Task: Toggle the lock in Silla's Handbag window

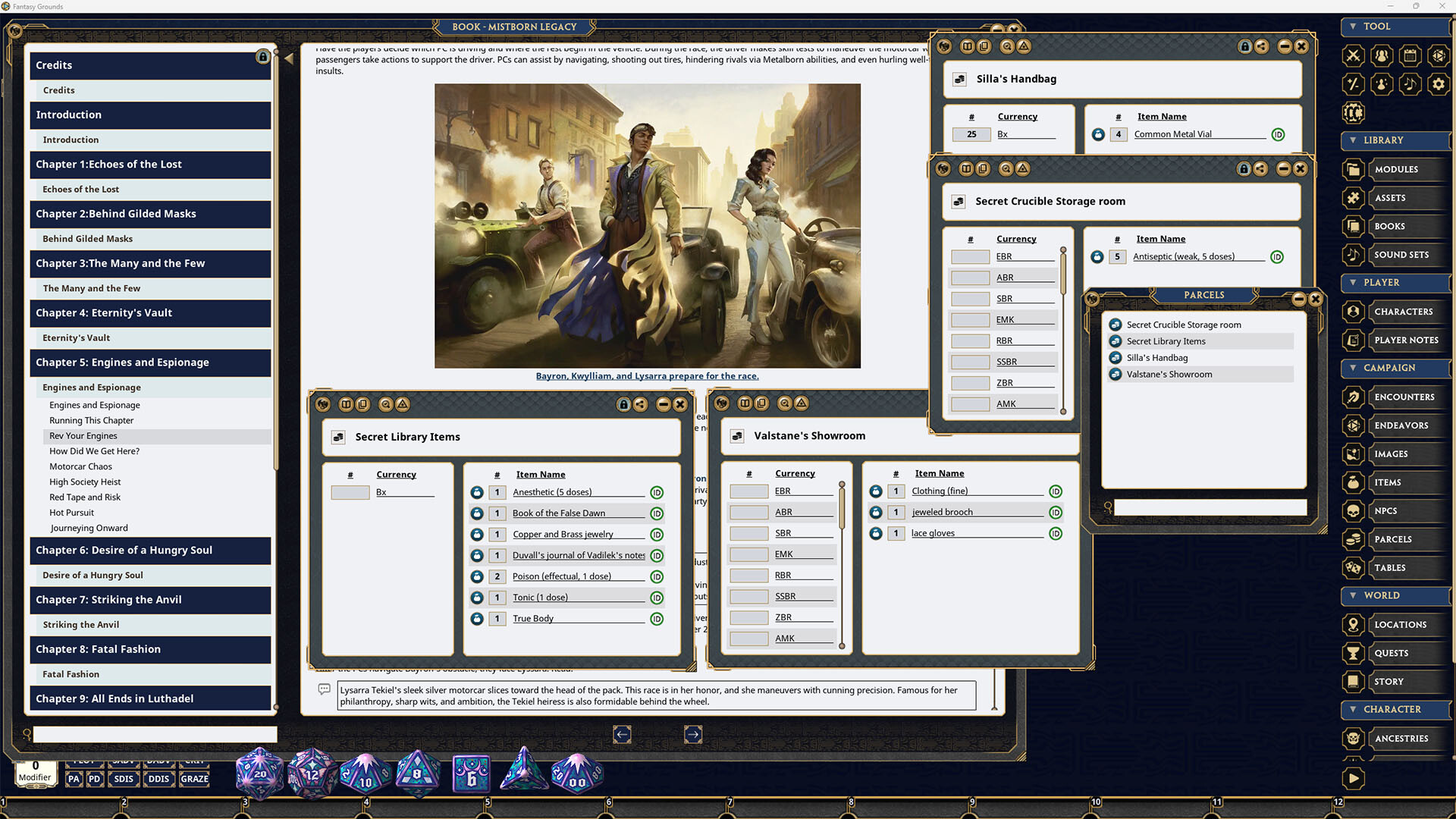Action: (1244, 46)
